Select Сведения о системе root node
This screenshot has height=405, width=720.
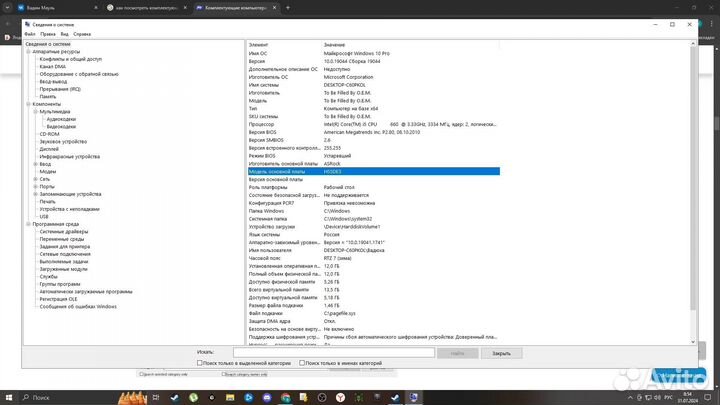(x=48, y=44)
